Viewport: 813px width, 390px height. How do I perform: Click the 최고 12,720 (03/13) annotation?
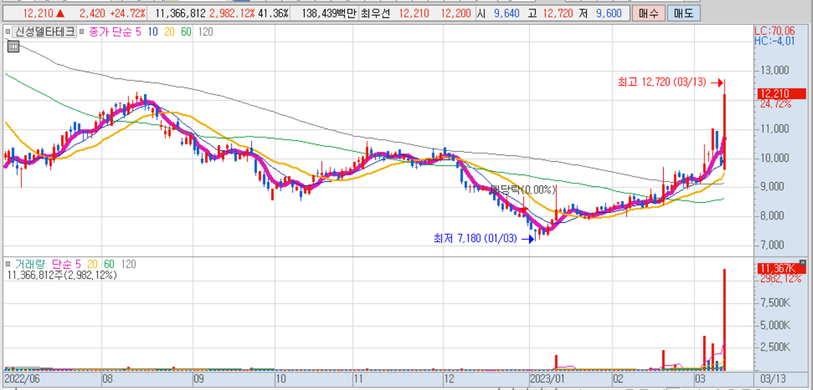(662, 82)
